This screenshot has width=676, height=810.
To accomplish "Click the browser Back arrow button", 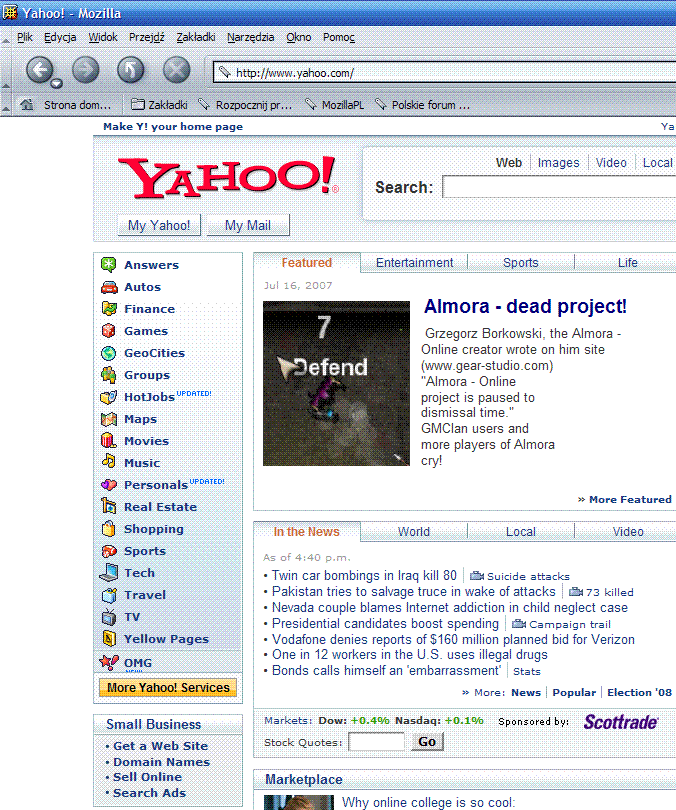I will point(39,69).
